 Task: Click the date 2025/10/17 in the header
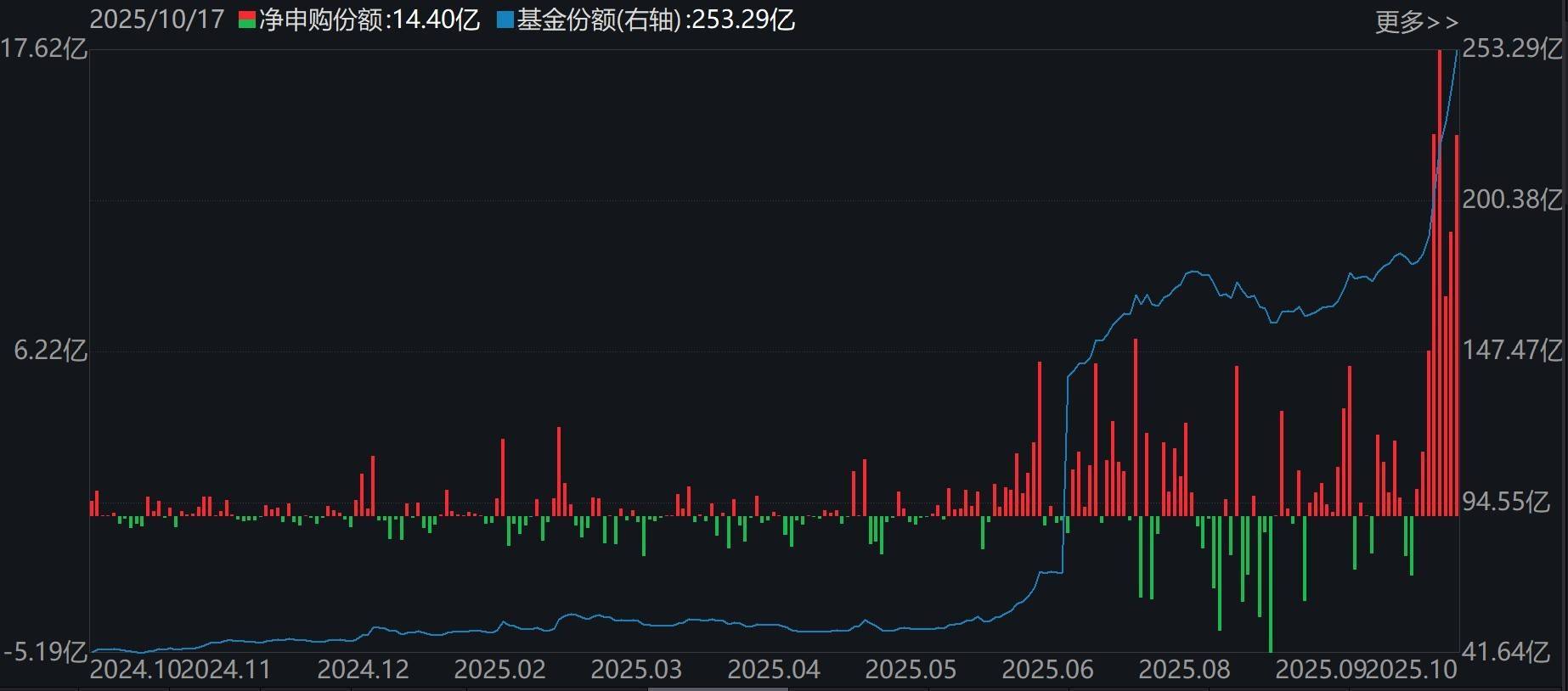click(157, 20)
